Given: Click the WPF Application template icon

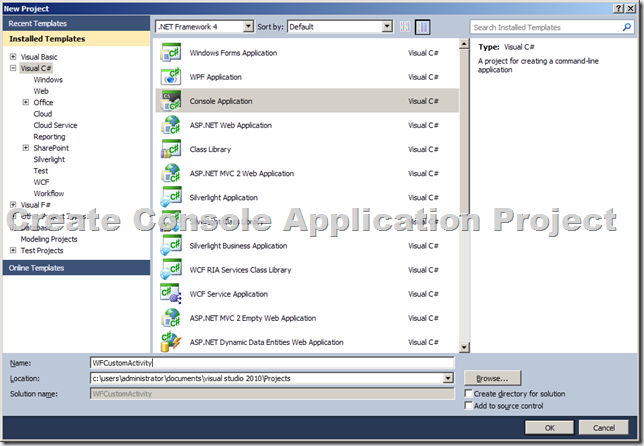Looking at the screenshot, I should coord(171,77).
